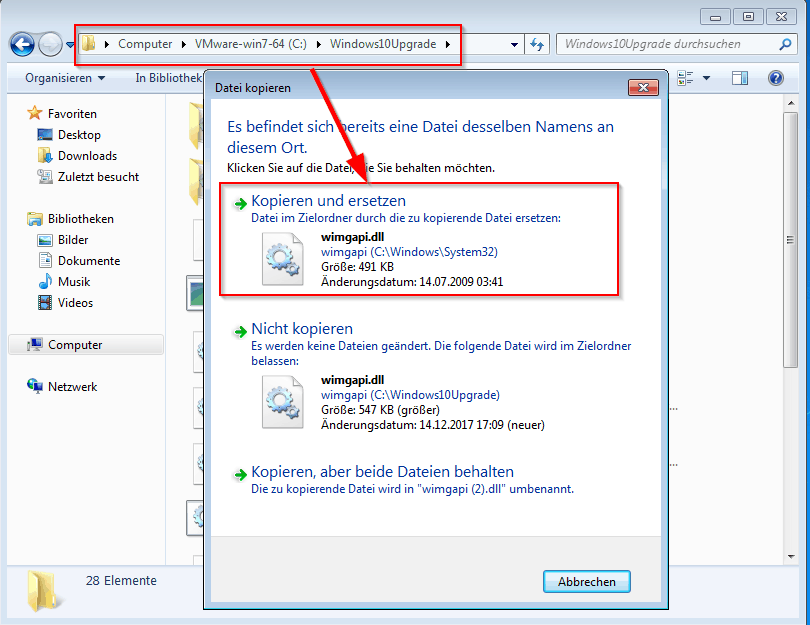Expand the arrow before Computer in address bar
This screenshot has height=625, width=810.
pyautogui.click(x=107, y=44)
